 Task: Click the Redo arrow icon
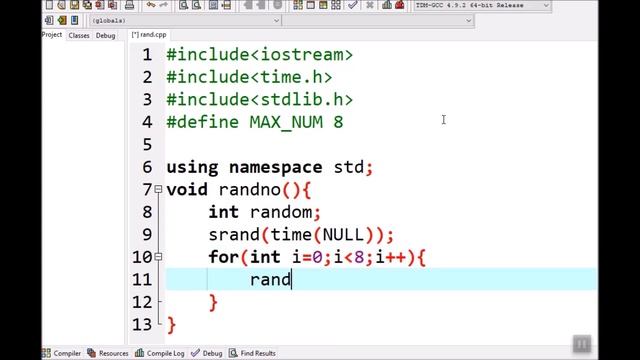(x=164, y=5)
